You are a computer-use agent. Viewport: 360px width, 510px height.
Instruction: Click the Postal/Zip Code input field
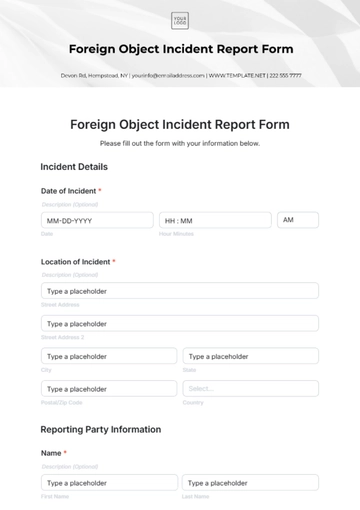point(109,389)
